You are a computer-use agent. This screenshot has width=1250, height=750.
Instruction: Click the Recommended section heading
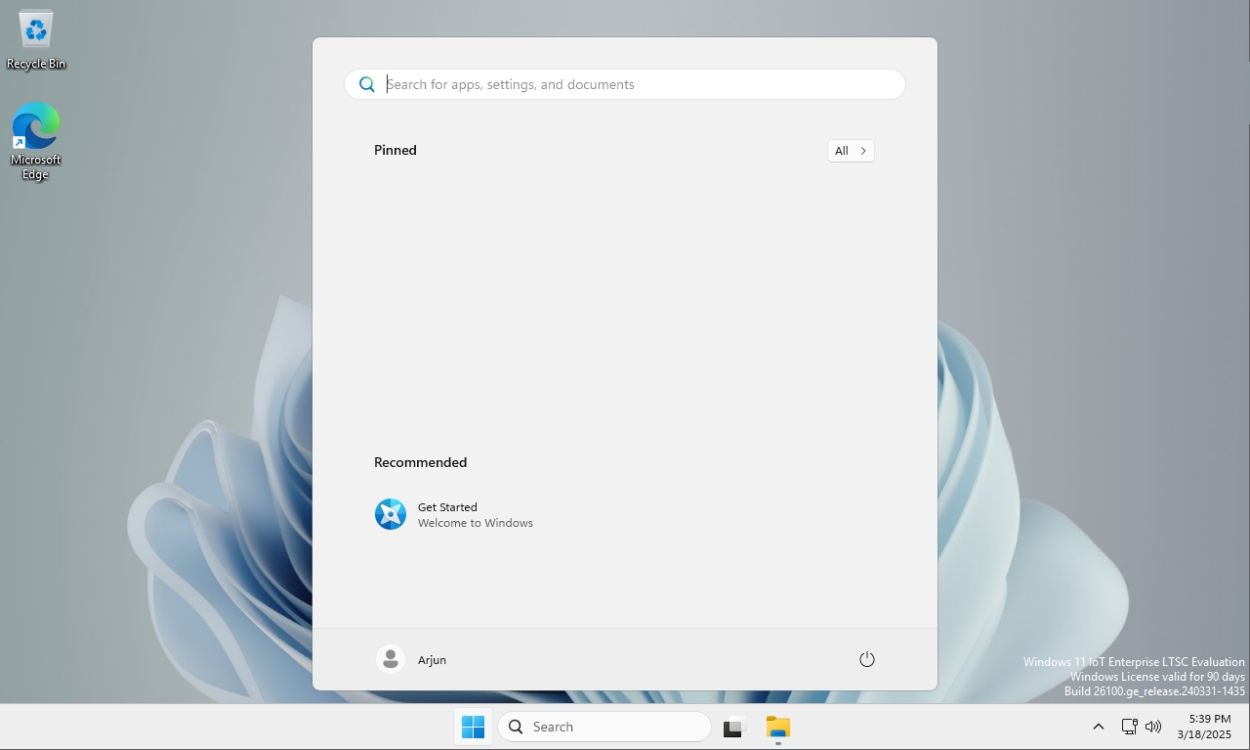click(420, 462)
